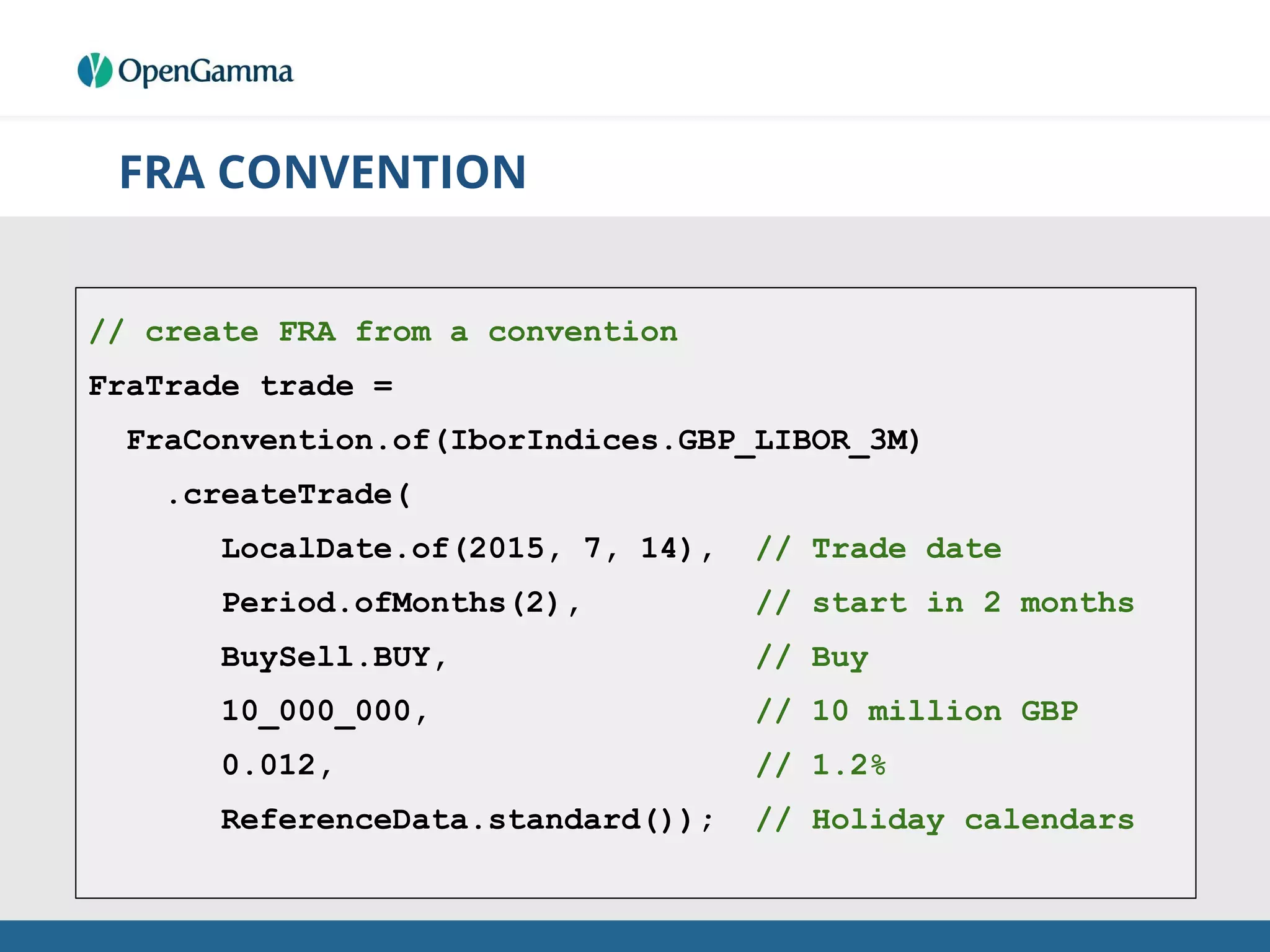Click the '// Holiday calendars' comment

pyautogui.click(x=945, y=821)
